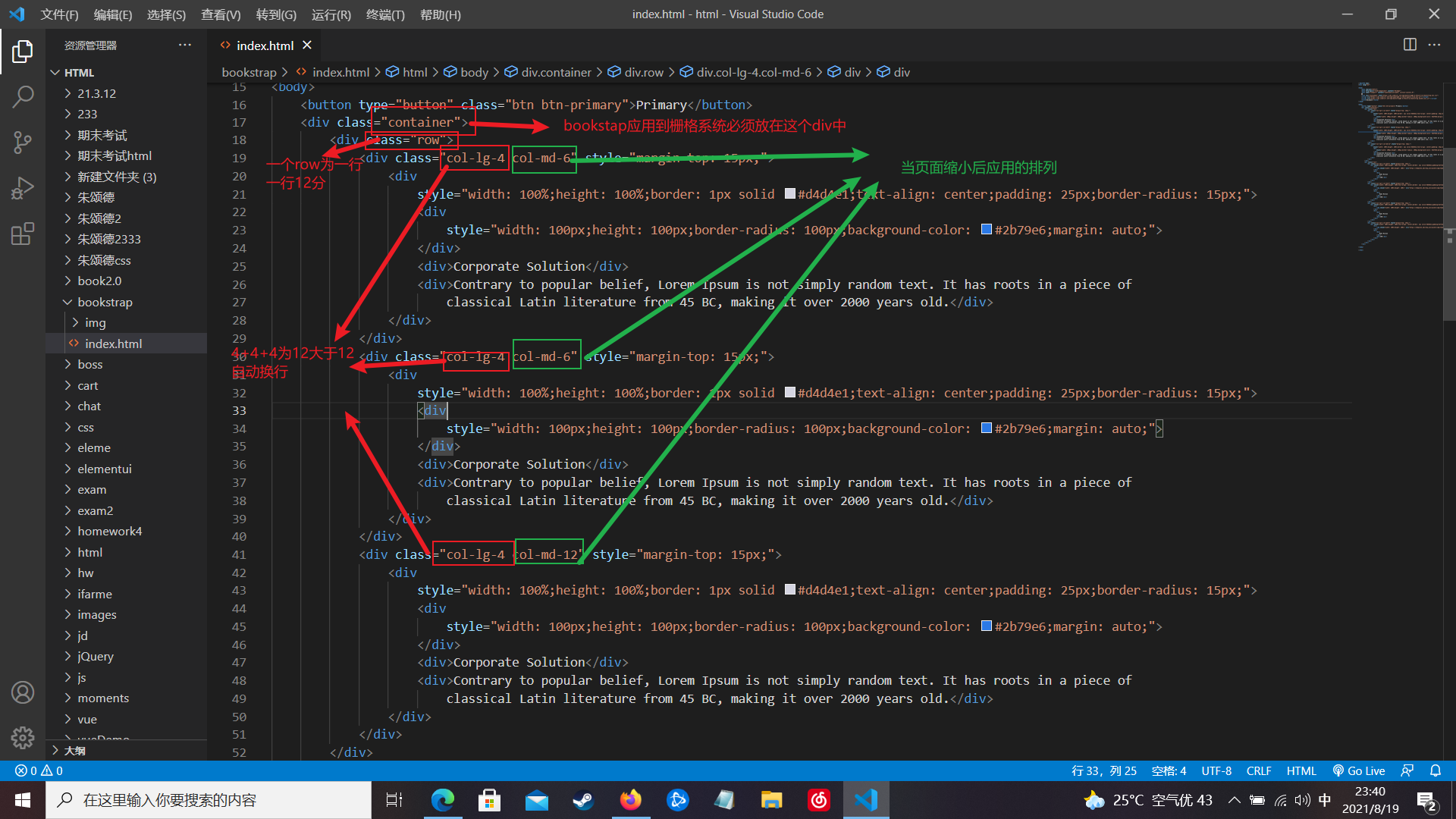Open the 查看(V) menu

pos(221,14)
